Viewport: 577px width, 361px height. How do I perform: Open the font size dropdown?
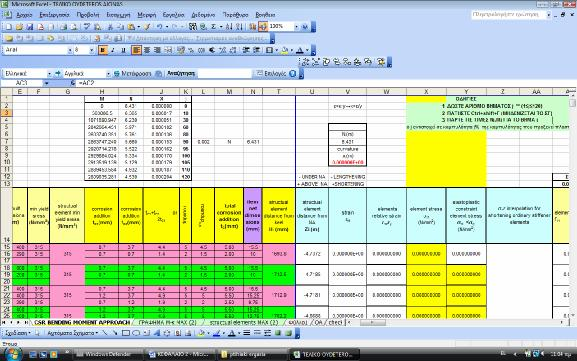(92, 50)
